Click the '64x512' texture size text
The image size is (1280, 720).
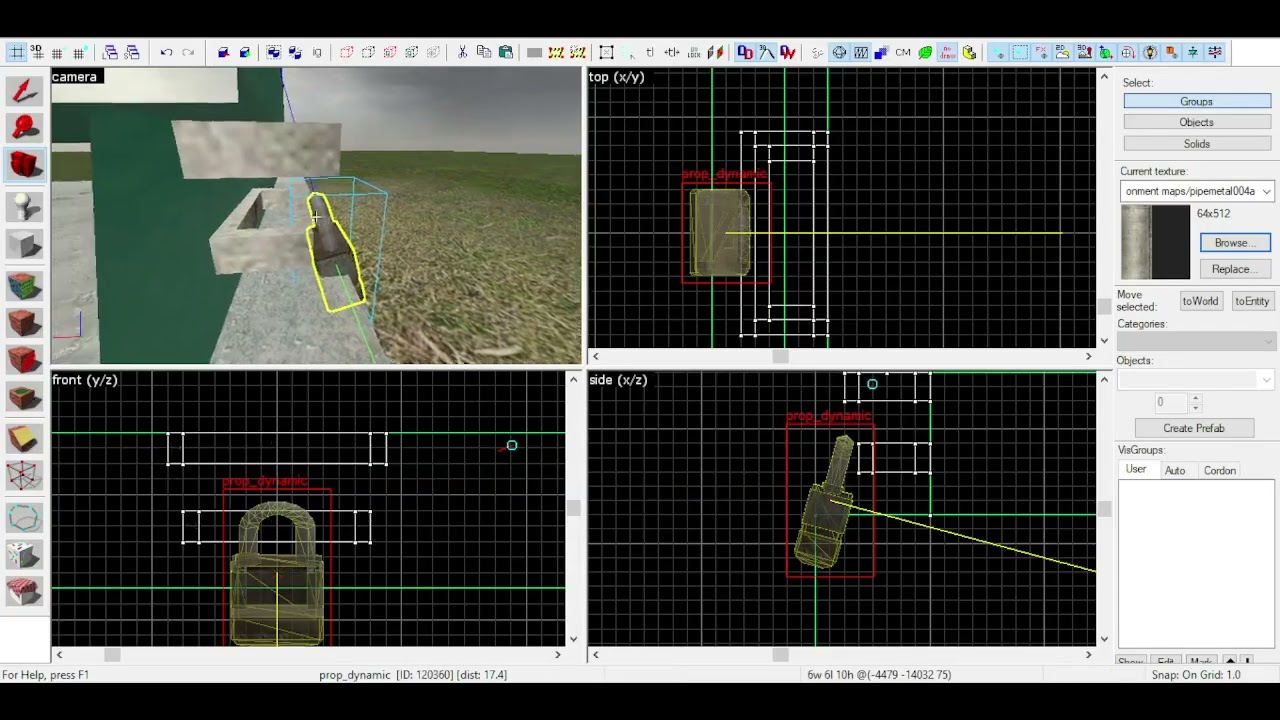click(1214, 214)
